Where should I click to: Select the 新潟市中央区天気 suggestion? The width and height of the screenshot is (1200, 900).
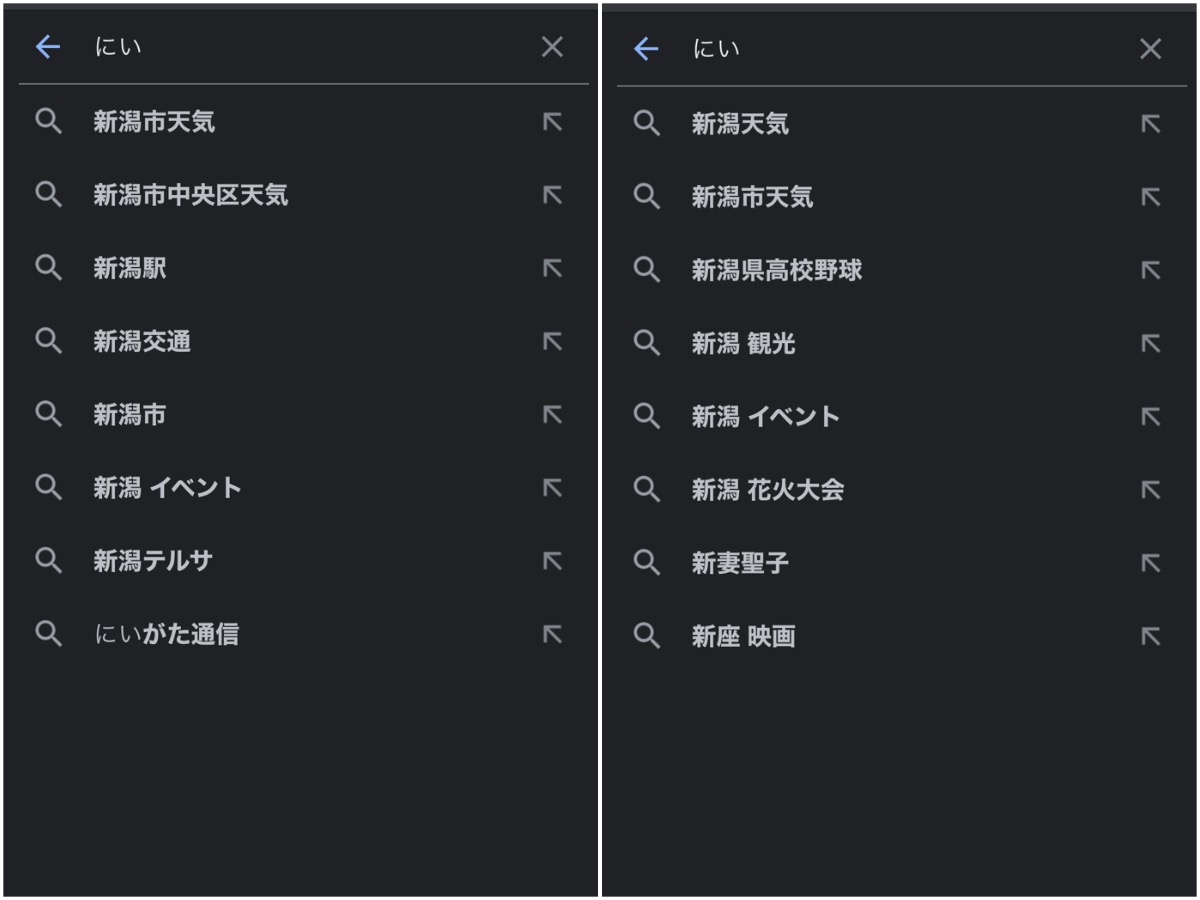[x=190, y=195]
